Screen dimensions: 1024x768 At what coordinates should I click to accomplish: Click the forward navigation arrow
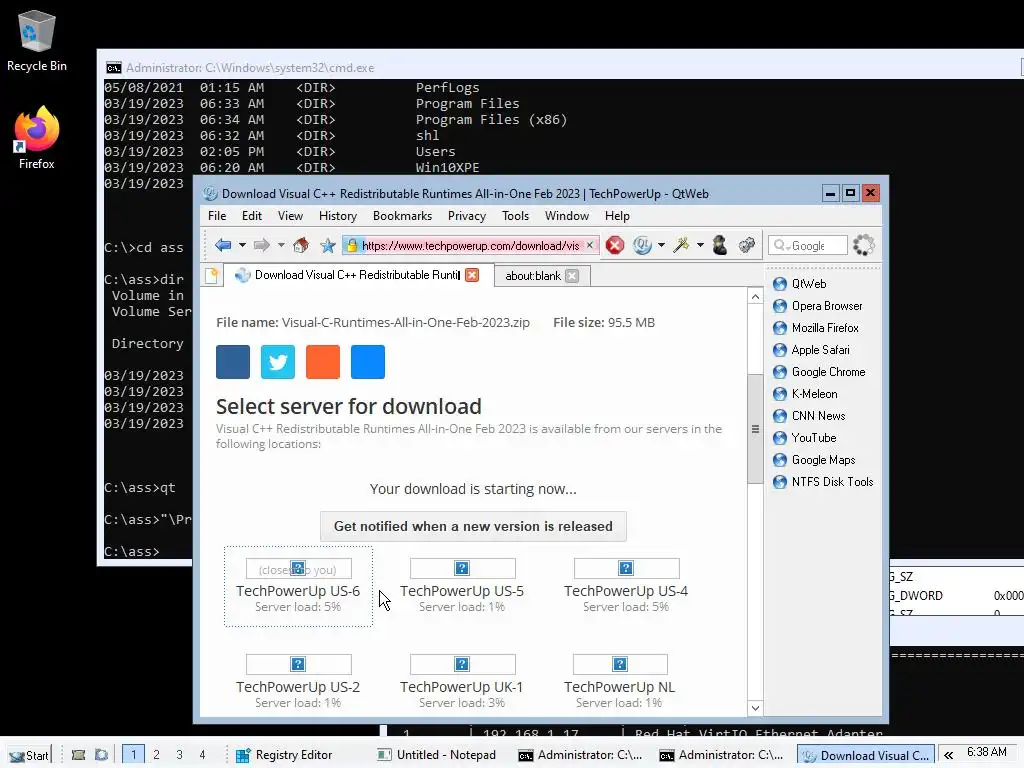[262, 246]
